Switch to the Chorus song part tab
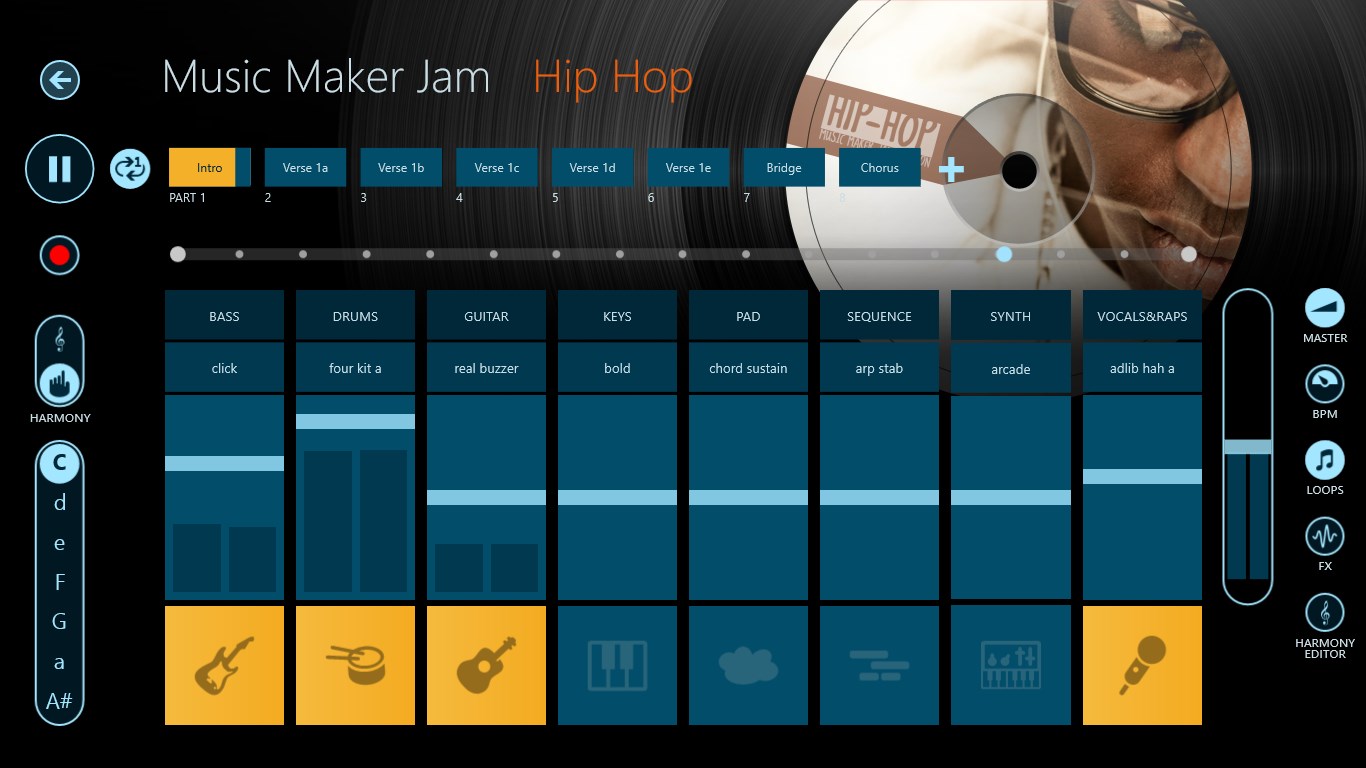Viewport: 1366px width, 768px height. (x=879, y=167)
